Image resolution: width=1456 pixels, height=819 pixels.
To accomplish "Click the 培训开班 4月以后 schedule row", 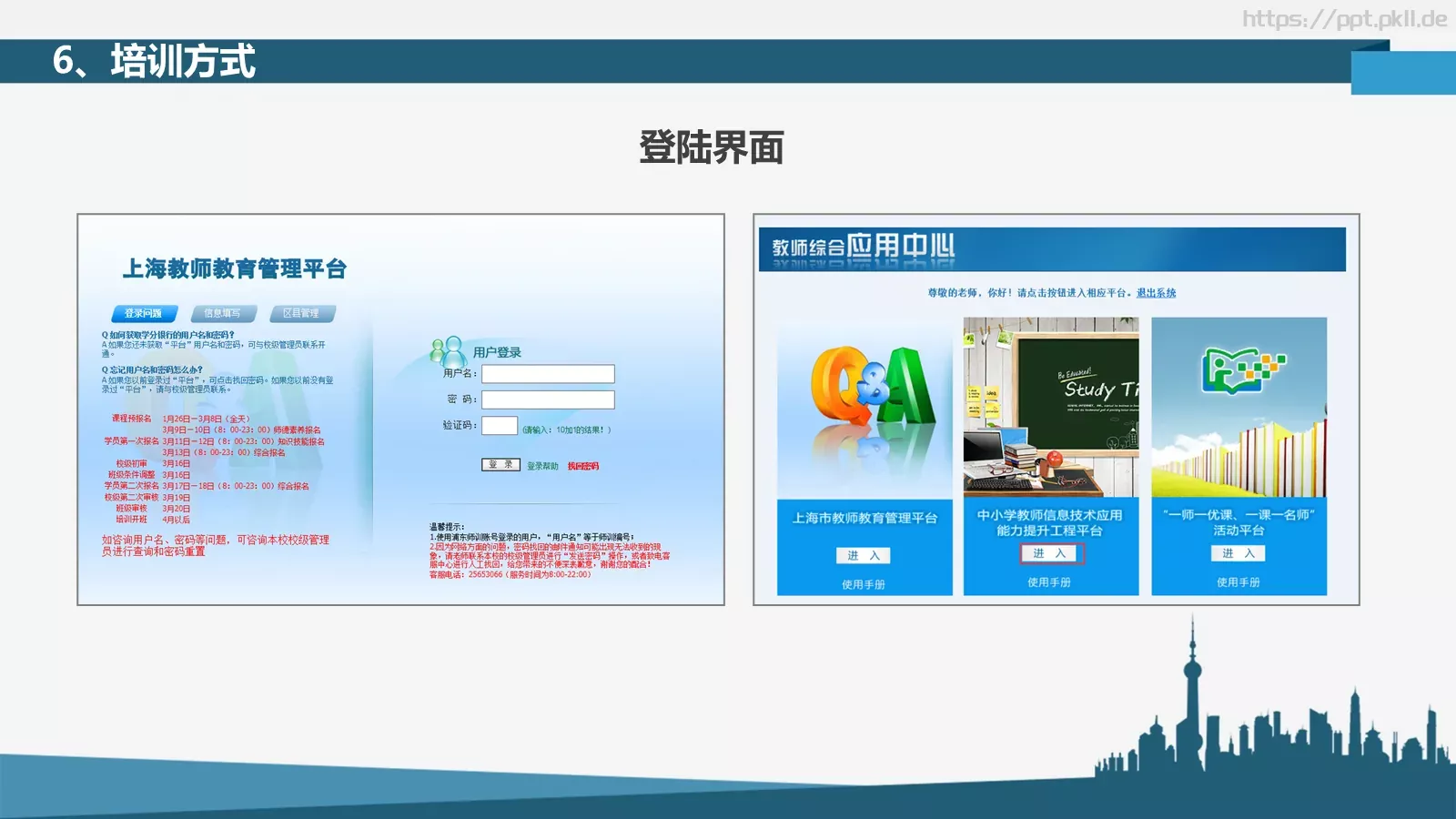I will point(153,520).
